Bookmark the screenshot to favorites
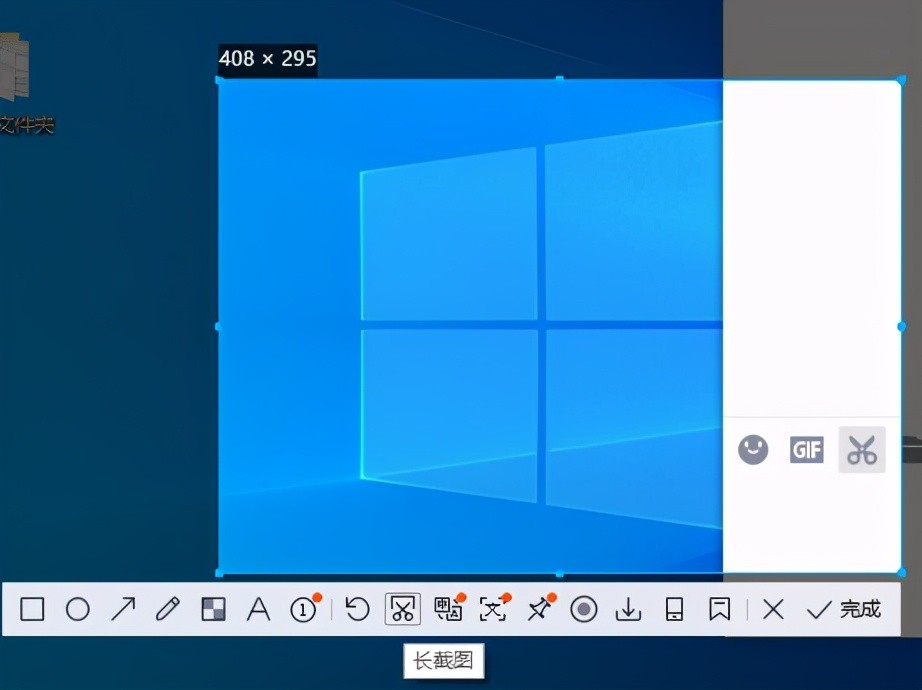Viewport: 922px width, 690px height. click(719, 609)
